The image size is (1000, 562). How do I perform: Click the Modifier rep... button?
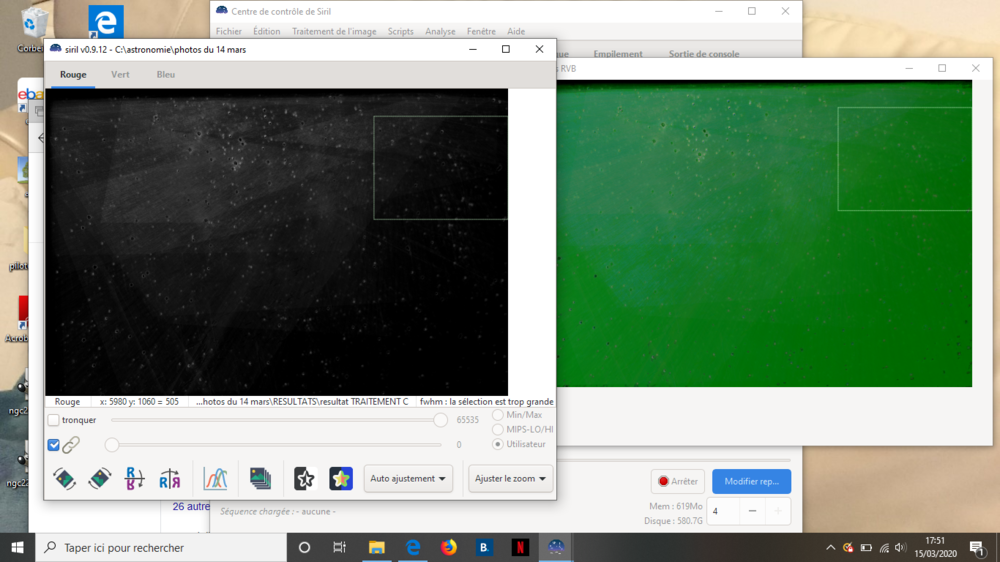[x=751, y=482]
